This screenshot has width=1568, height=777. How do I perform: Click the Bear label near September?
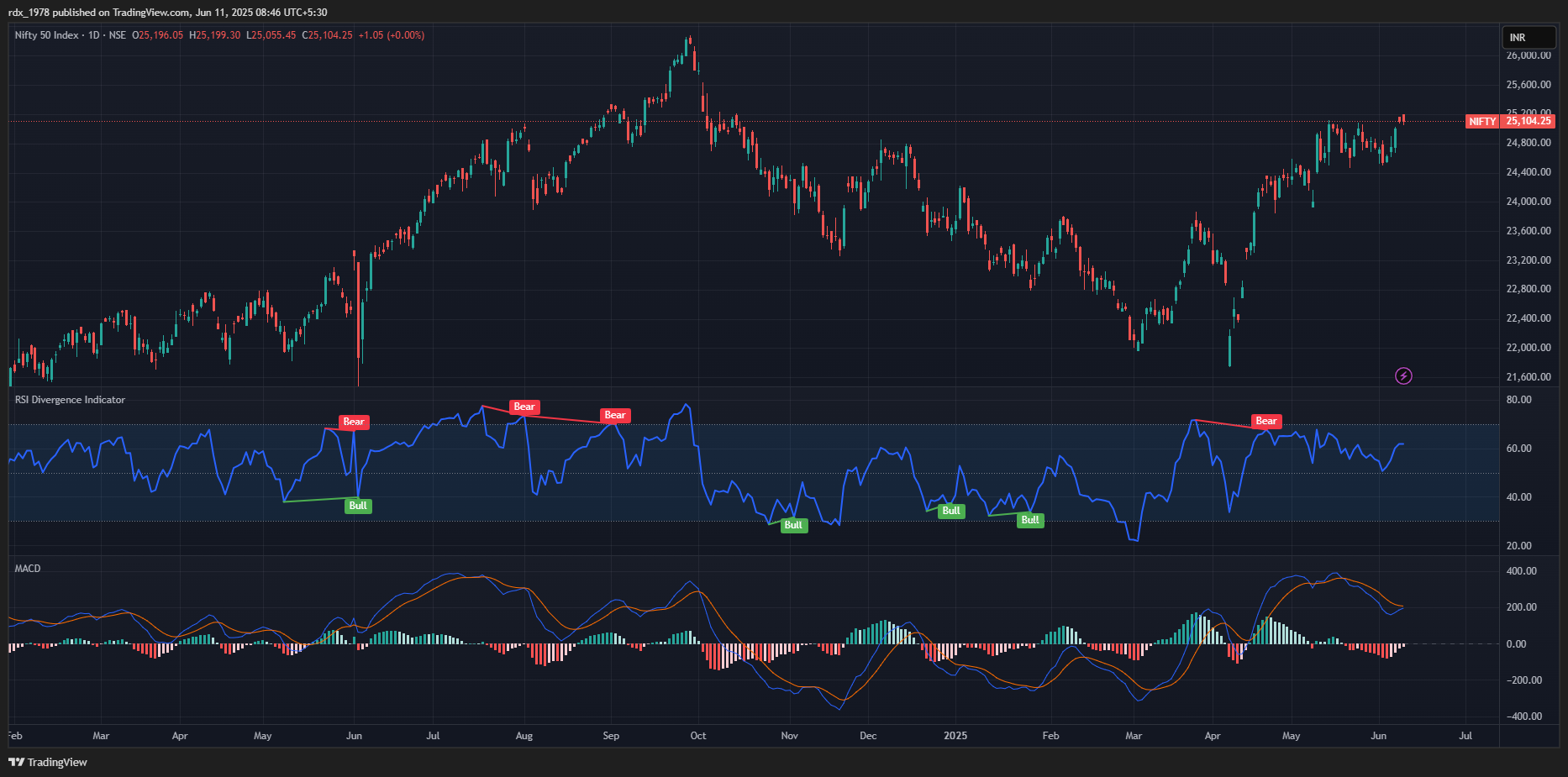click(x=615, y=415)
